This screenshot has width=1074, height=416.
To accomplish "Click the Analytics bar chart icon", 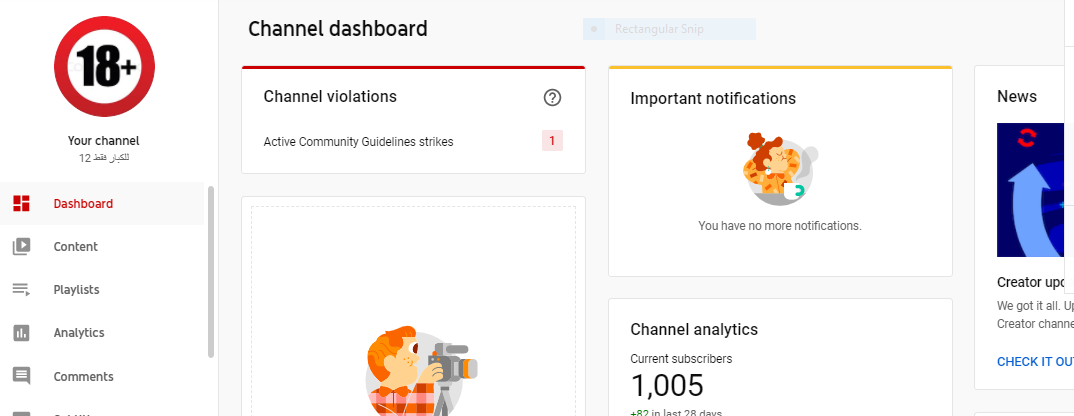I will tap(21, 333).
